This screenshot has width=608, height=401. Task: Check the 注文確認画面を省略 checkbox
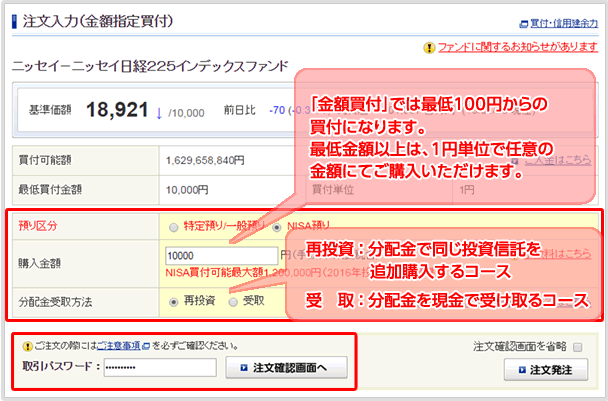578,347
